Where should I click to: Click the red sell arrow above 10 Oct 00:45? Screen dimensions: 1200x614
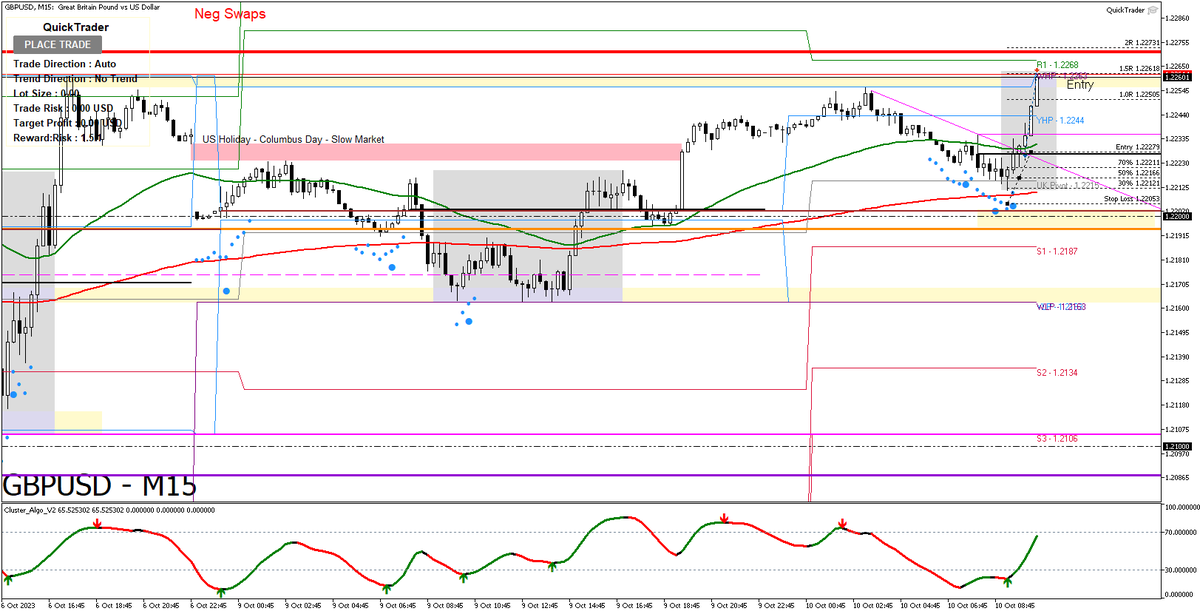(x=843, y=522)
